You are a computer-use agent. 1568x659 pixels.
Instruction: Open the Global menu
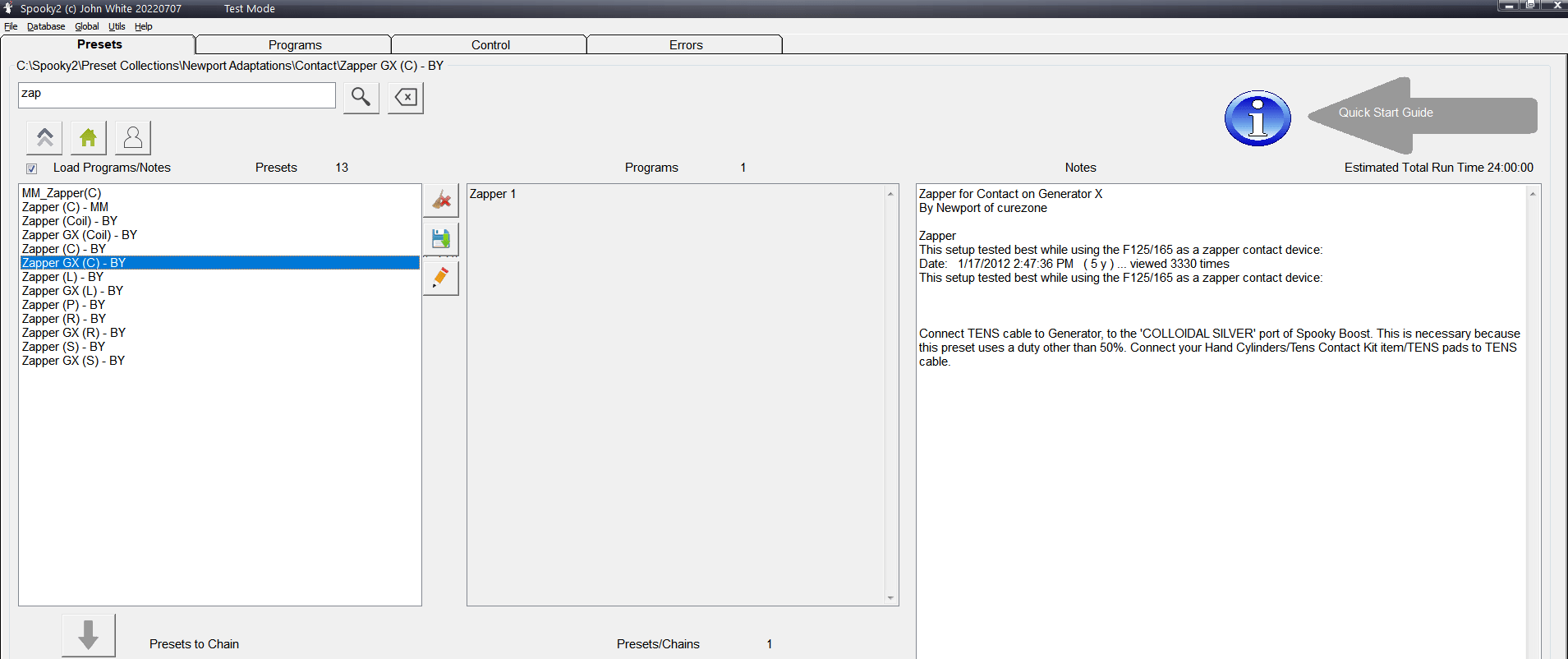pos(87,26)
